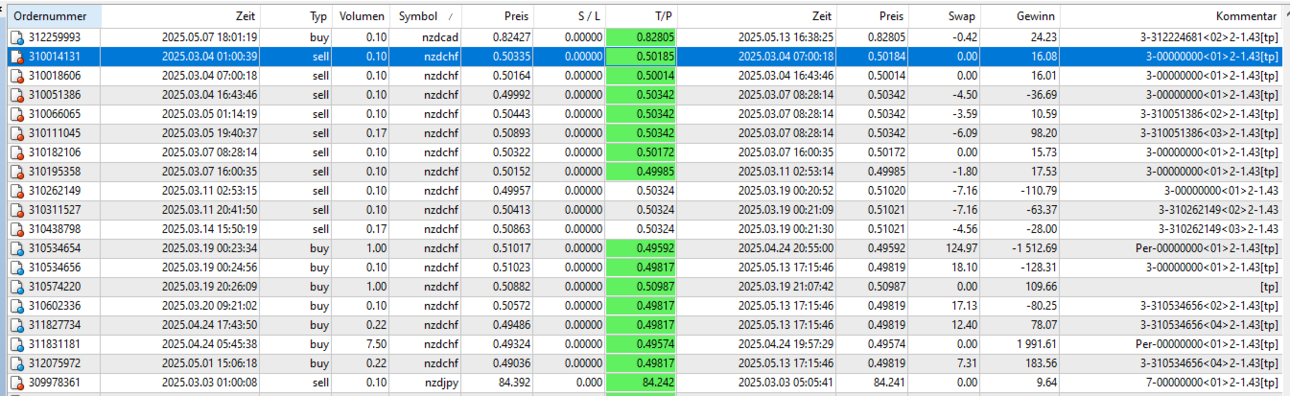Select the profit value 183.56
The height and width of the screenshot is (396, 1290).
pyautogui.click(x=1040, y=363)
